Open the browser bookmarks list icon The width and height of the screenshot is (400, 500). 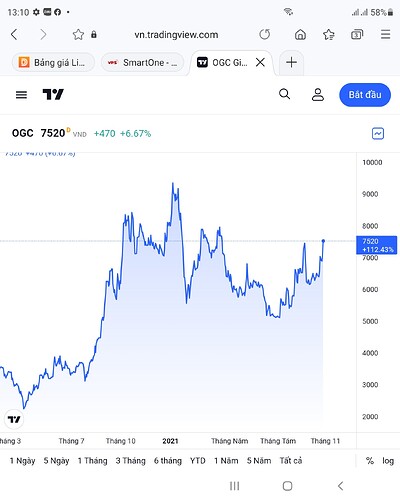pos(329,34)
